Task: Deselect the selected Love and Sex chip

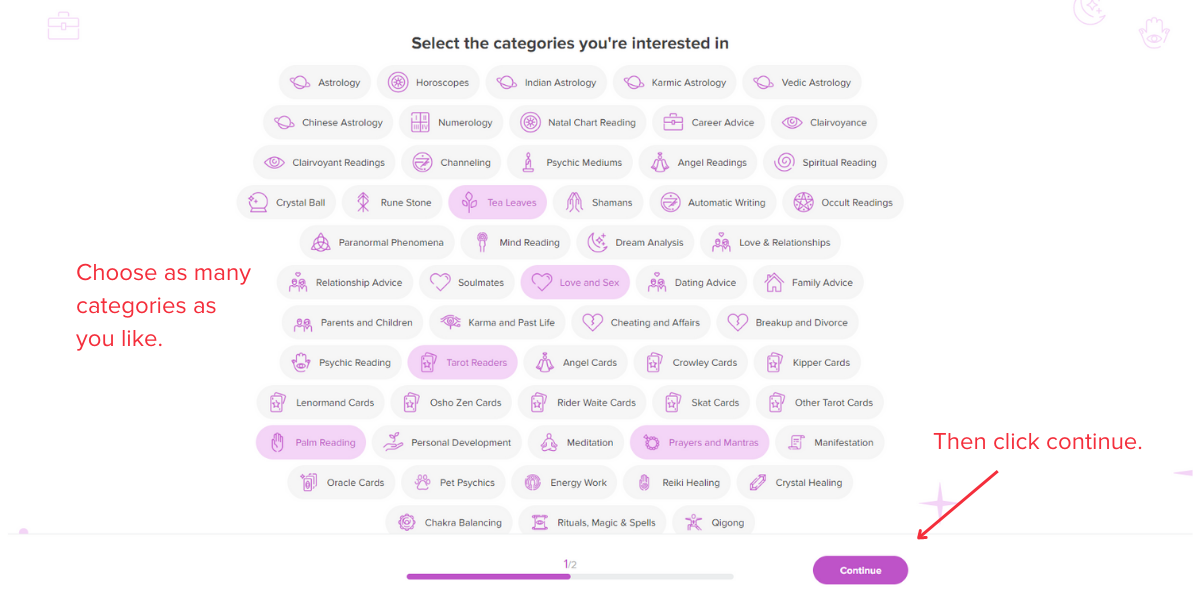Action: pos(575,283)
